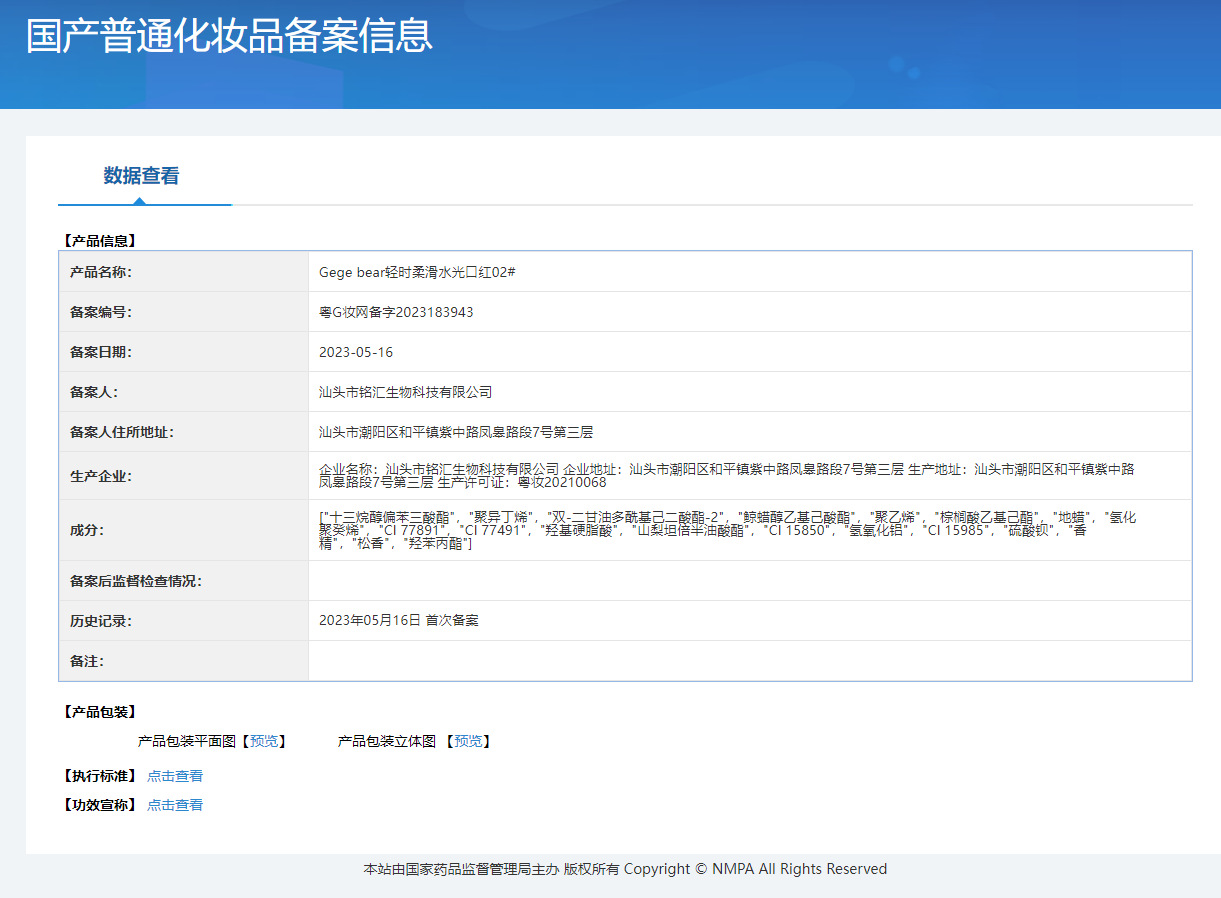Click the 备案人住所地址 address value

pyautogui.click(x=456, y=432)
